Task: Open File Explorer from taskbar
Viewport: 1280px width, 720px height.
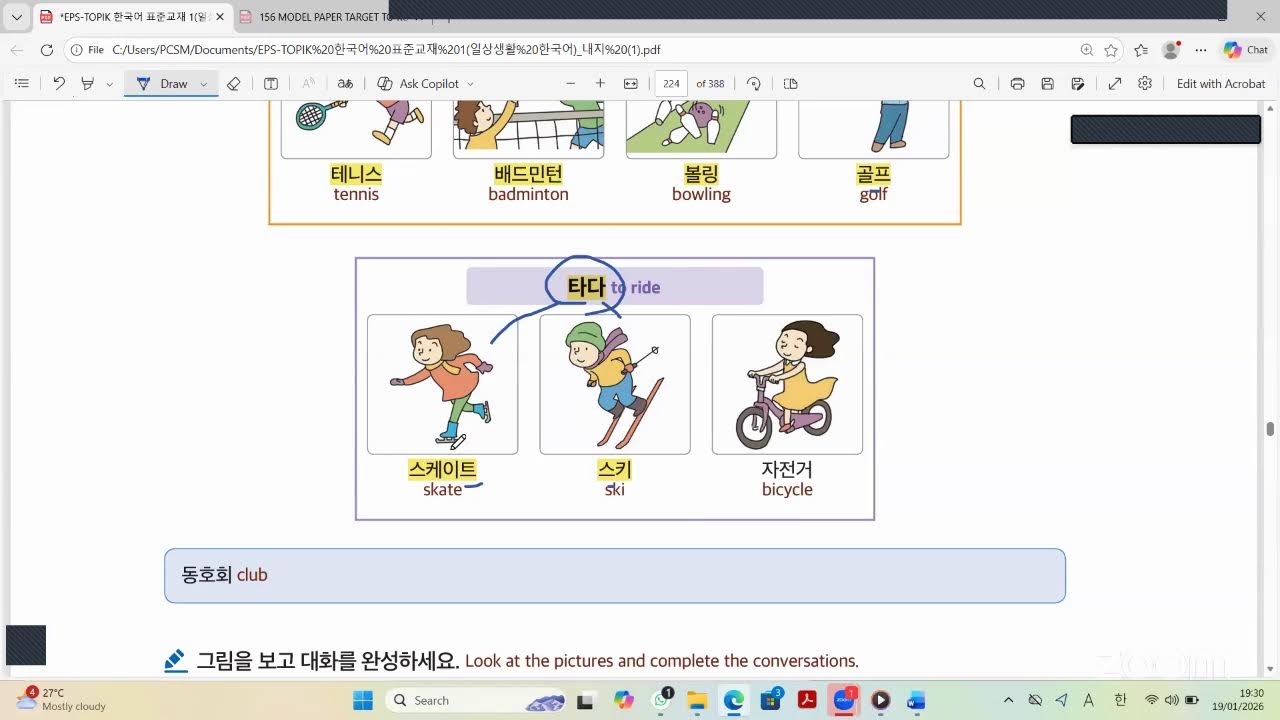Action: 697,700
